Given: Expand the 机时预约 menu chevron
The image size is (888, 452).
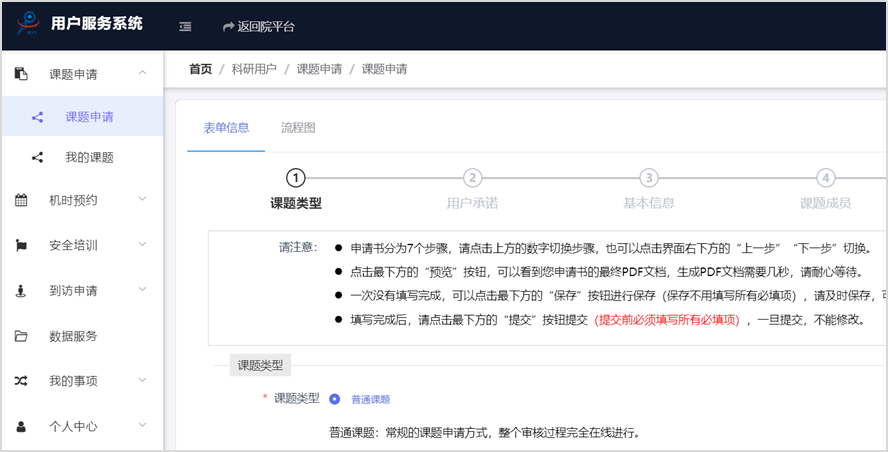Looking at the screenshot, I should click(x=143, y=200).
